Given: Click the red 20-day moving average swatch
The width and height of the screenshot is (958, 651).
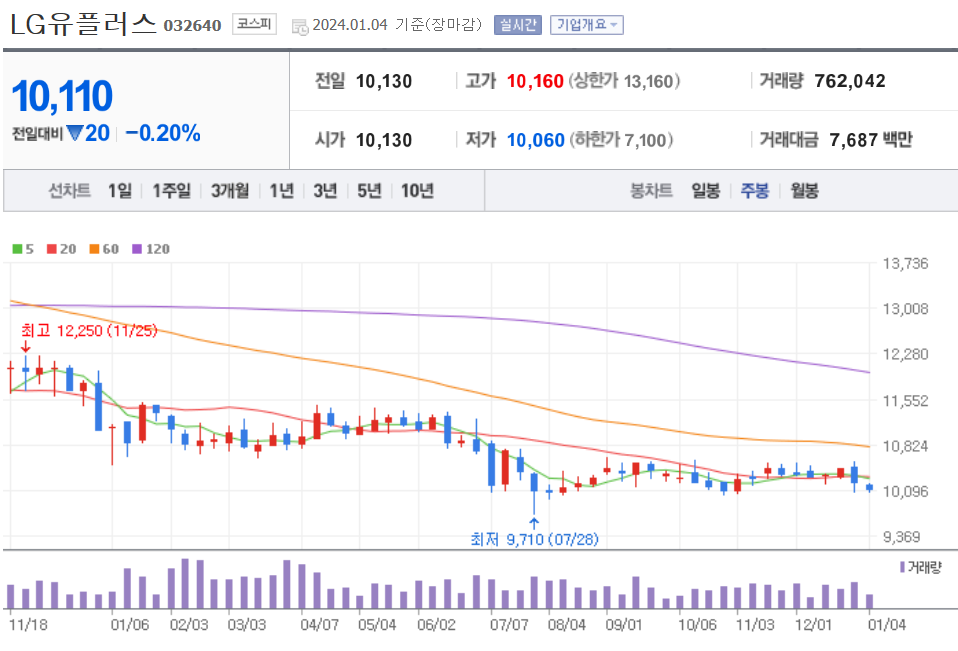Looking at the screenshot, I should (x=52, y=249).
